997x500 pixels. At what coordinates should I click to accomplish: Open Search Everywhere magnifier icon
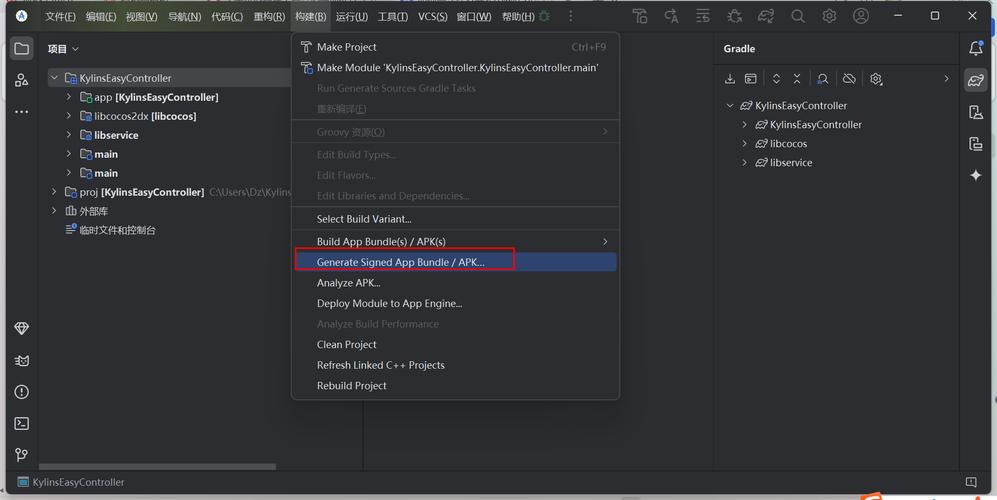click(797, 16)
